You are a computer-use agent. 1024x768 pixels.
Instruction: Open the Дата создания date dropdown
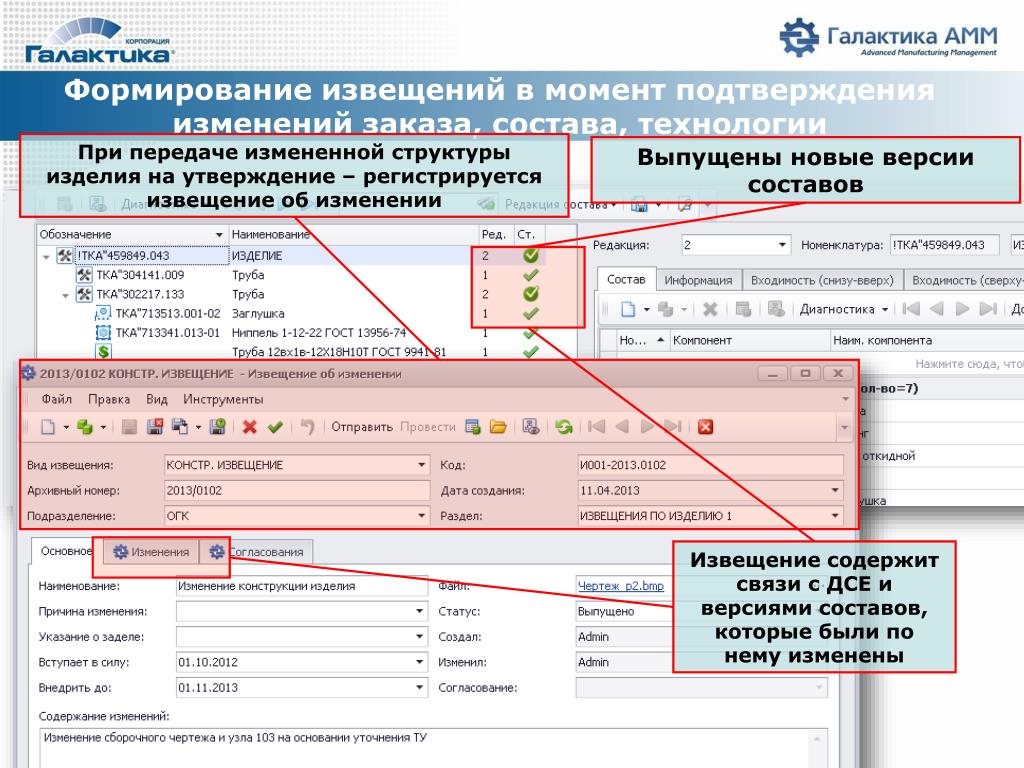click(x=835, y=490)
